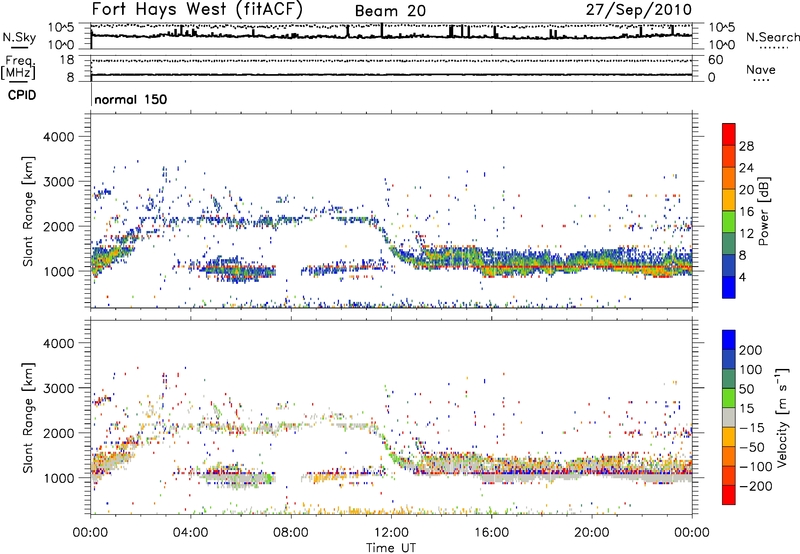The height and width of the screenshot is (554, 800).
Task: Click the 4000 tick of the velocity panel
Action: pos(58,343)
